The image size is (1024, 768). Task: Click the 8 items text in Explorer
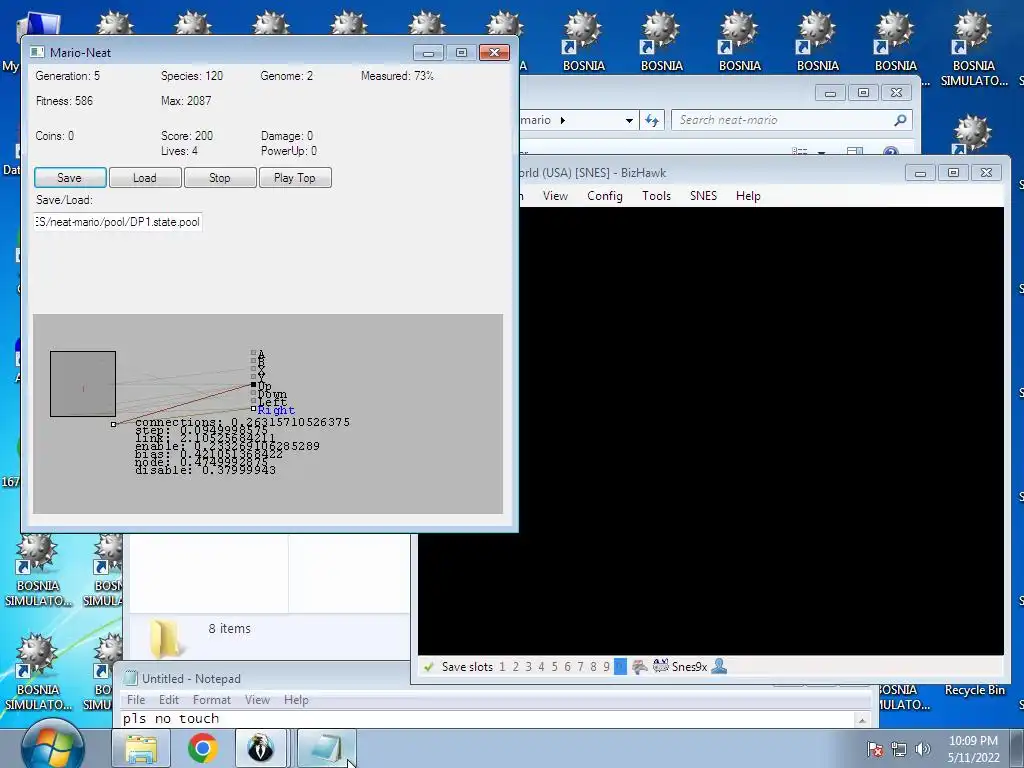(x=230, y=628)
